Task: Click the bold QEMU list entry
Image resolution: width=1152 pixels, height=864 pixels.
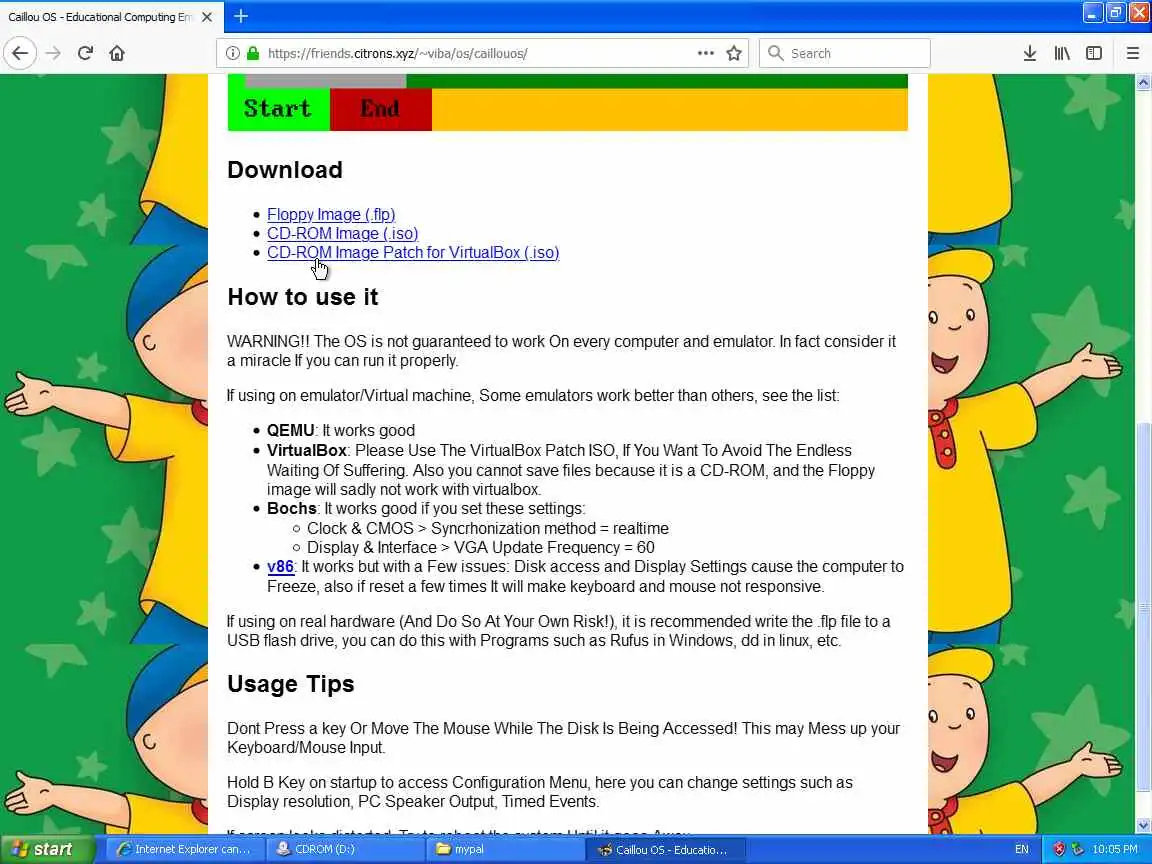Action: click(290, 431)
